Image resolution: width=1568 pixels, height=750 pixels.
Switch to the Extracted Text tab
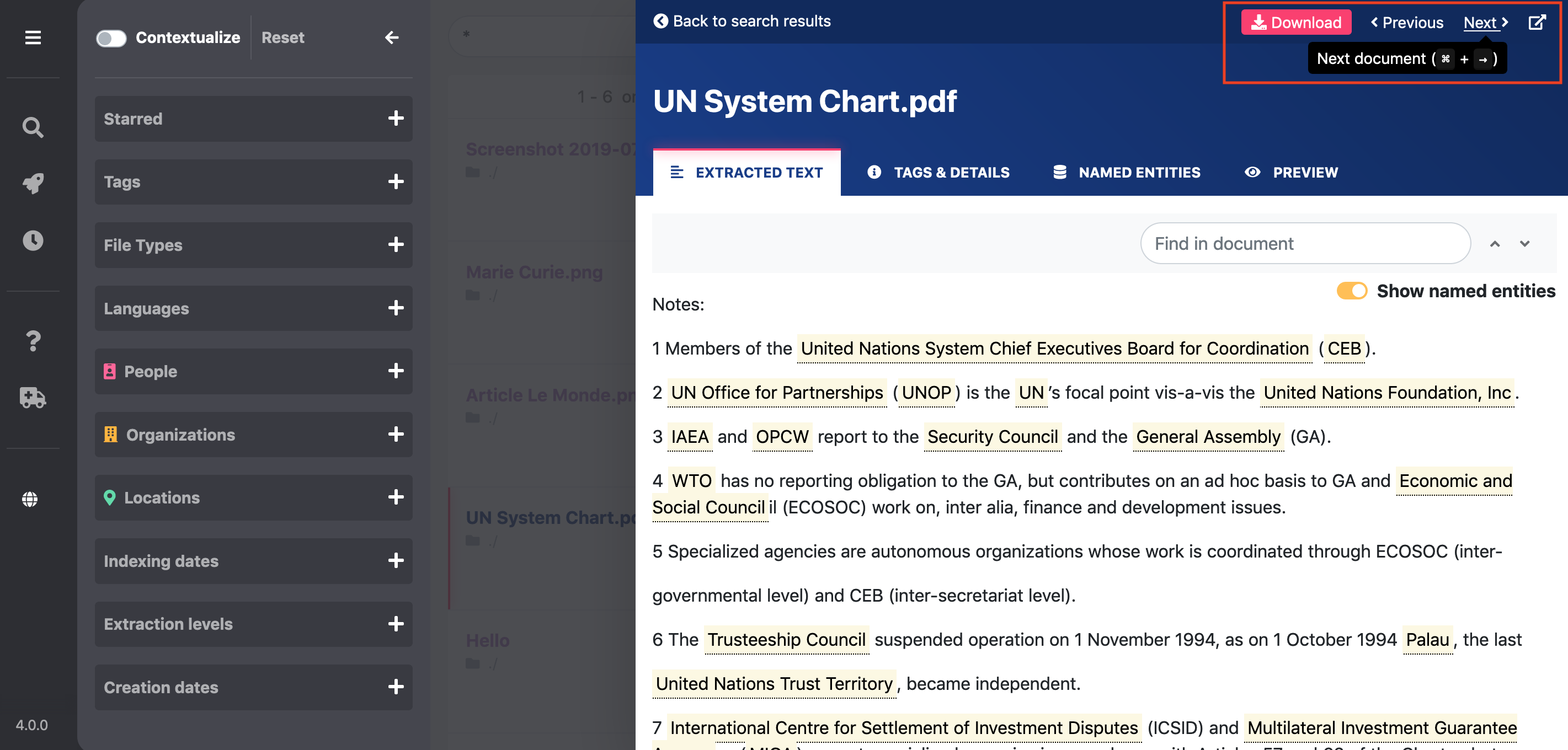pyautogui.click(x=746, y=173)
